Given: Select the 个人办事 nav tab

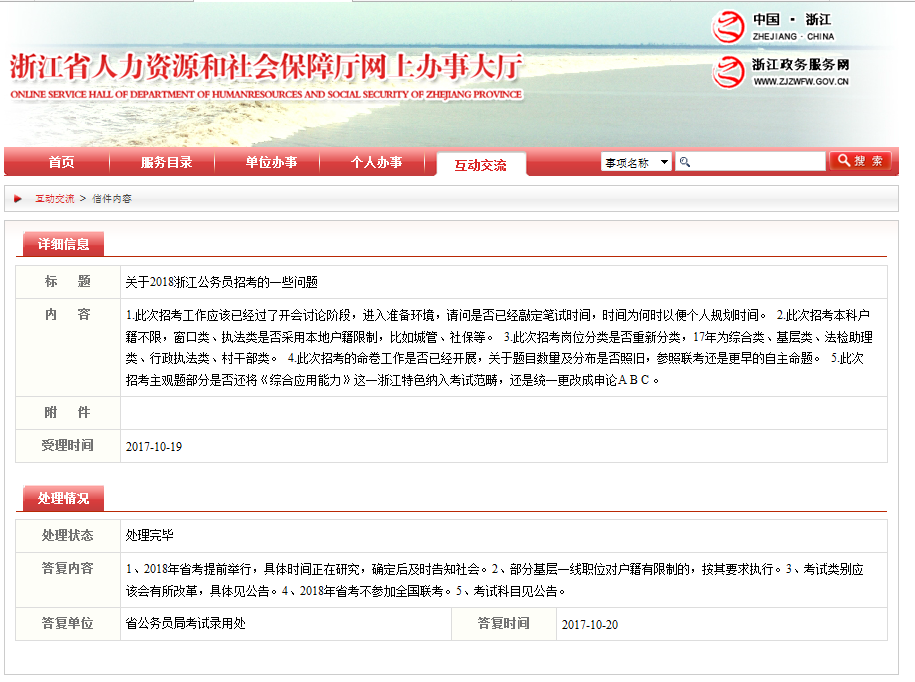Looking at the screenshot, I should (376, 162).
